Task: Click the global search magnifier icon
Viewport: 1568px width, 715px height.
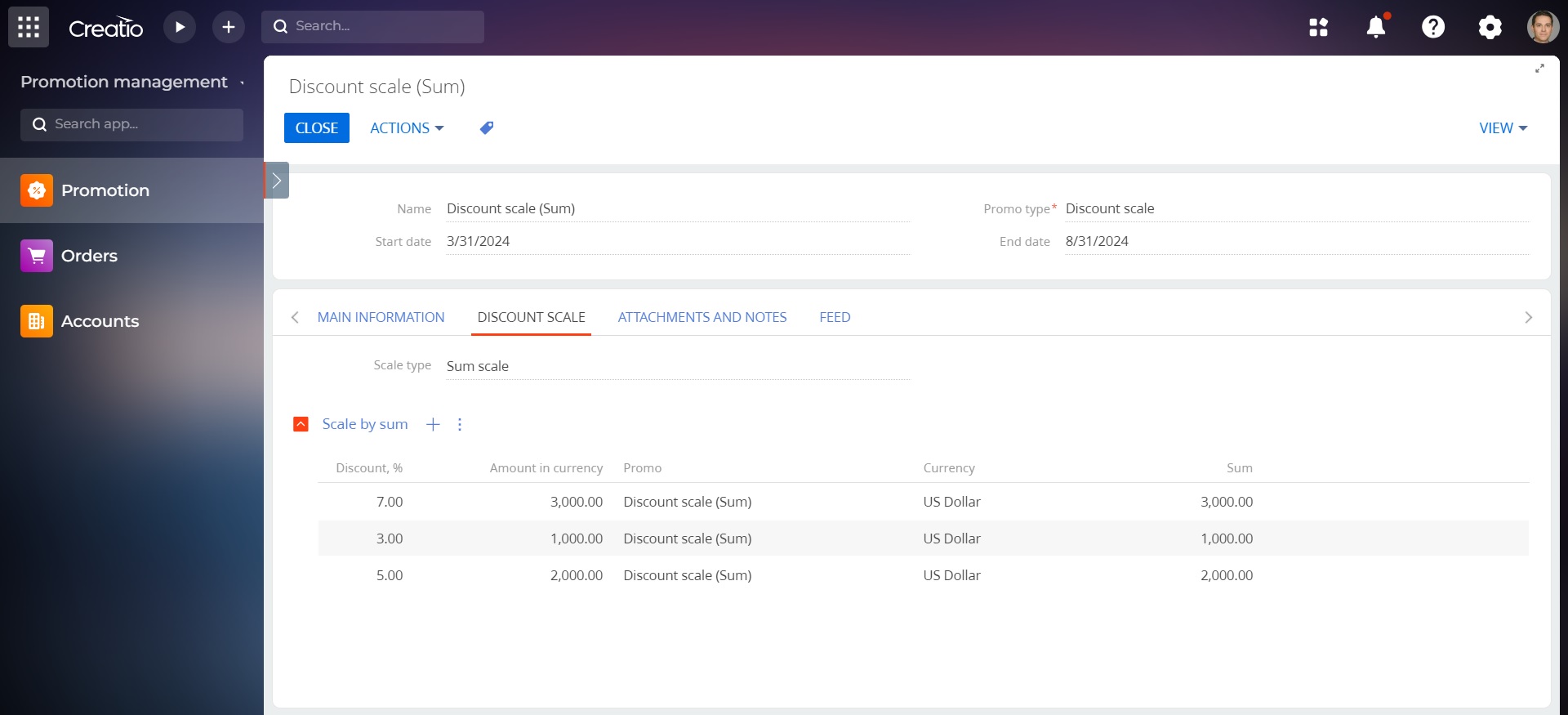Action: click(x=280, y=27)
